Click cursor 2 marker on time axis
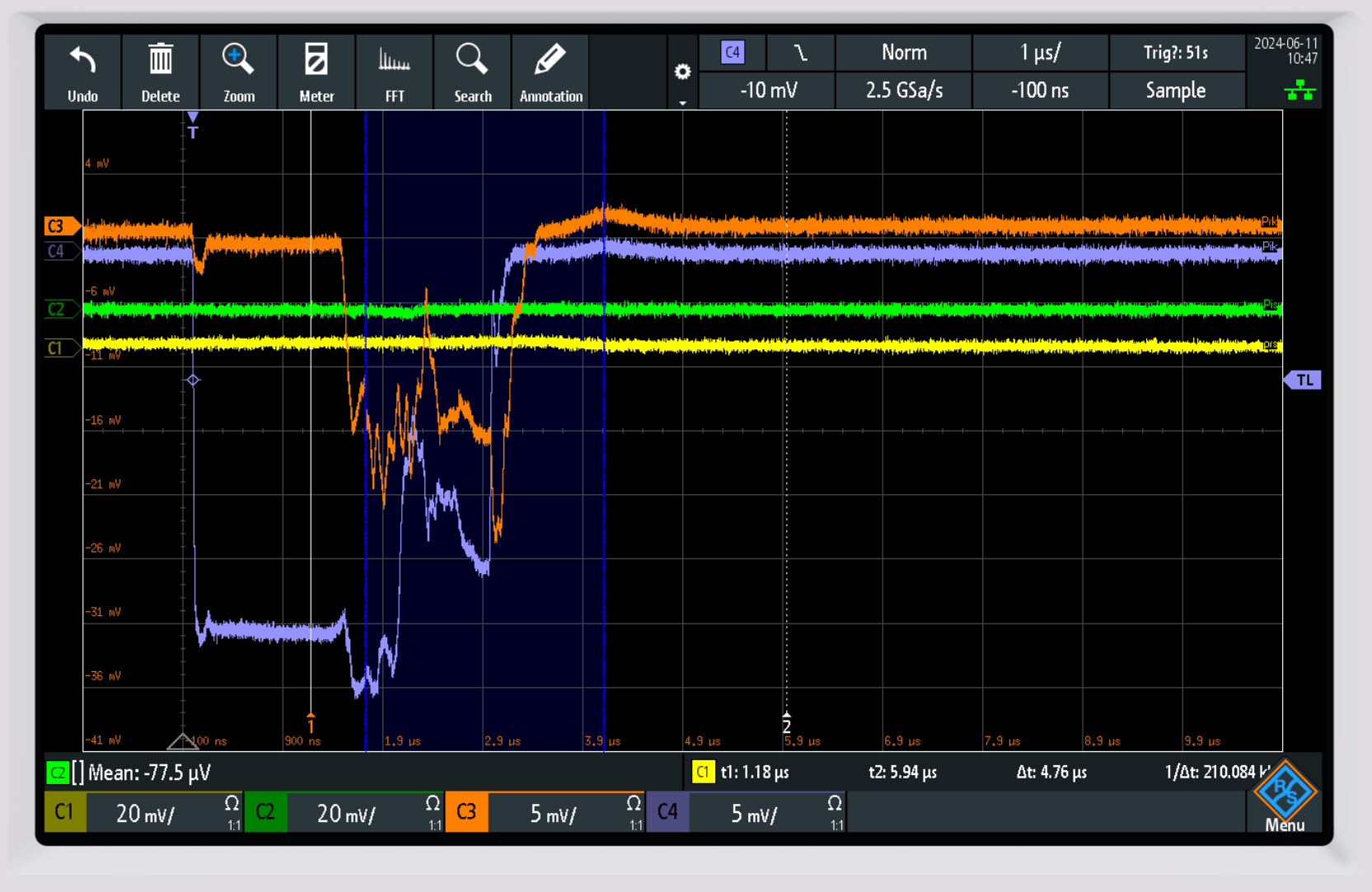This screenshot has width=1372, height=892. 786,723
